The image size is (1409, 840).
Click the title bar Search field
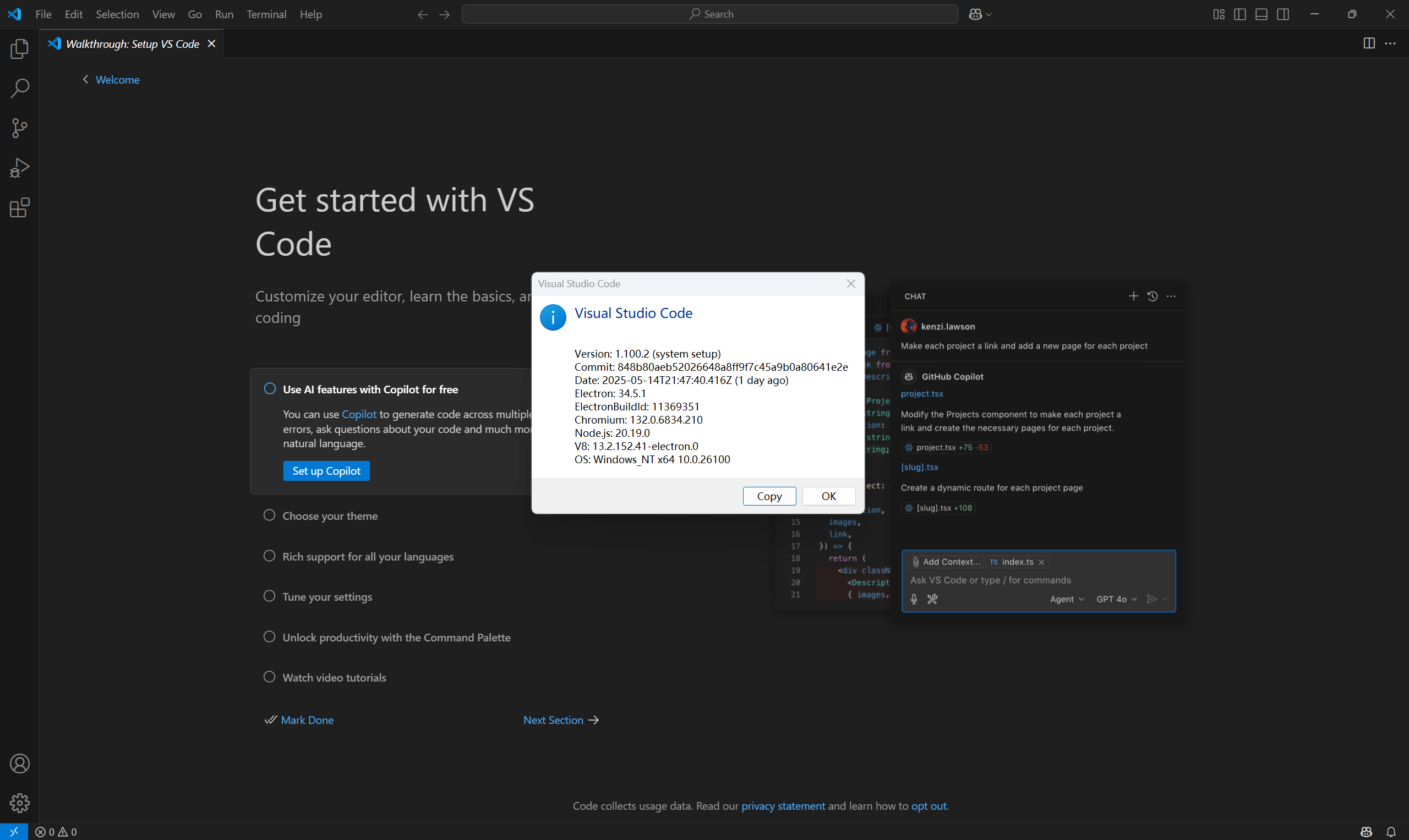coord(709,14)
